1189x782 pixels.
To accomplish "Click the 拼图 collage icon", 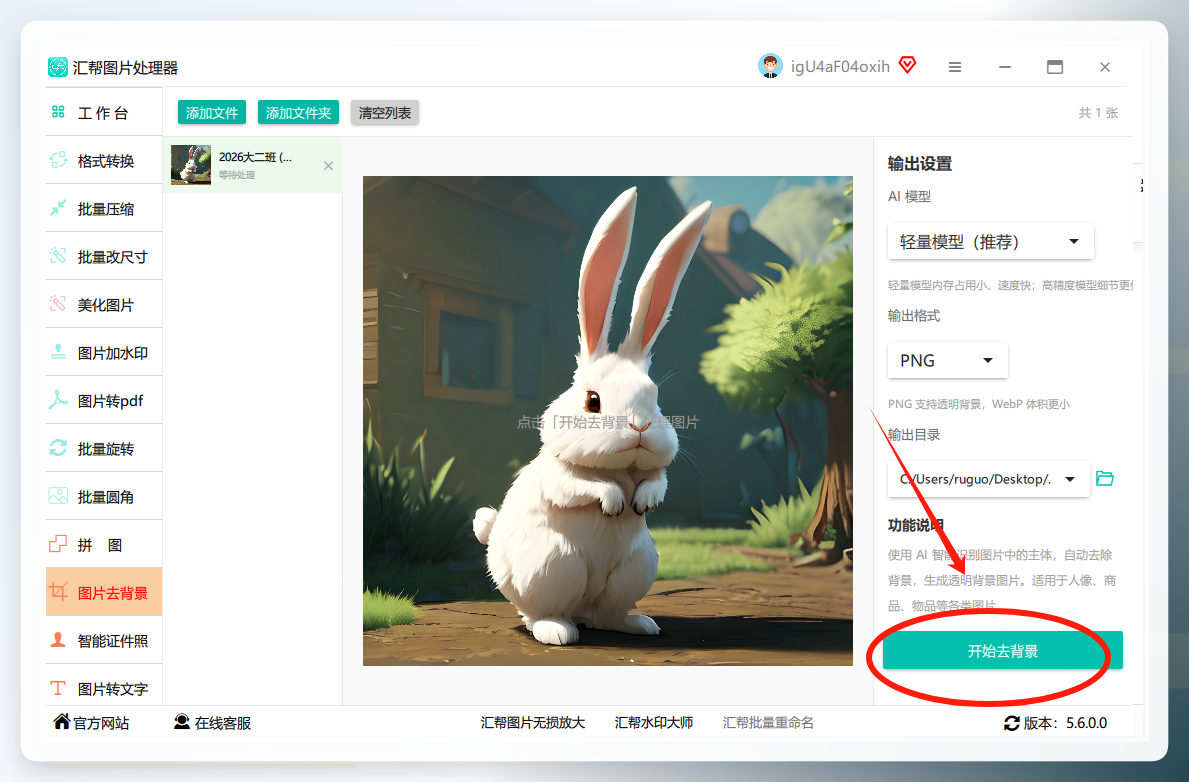I will point(58,544).
